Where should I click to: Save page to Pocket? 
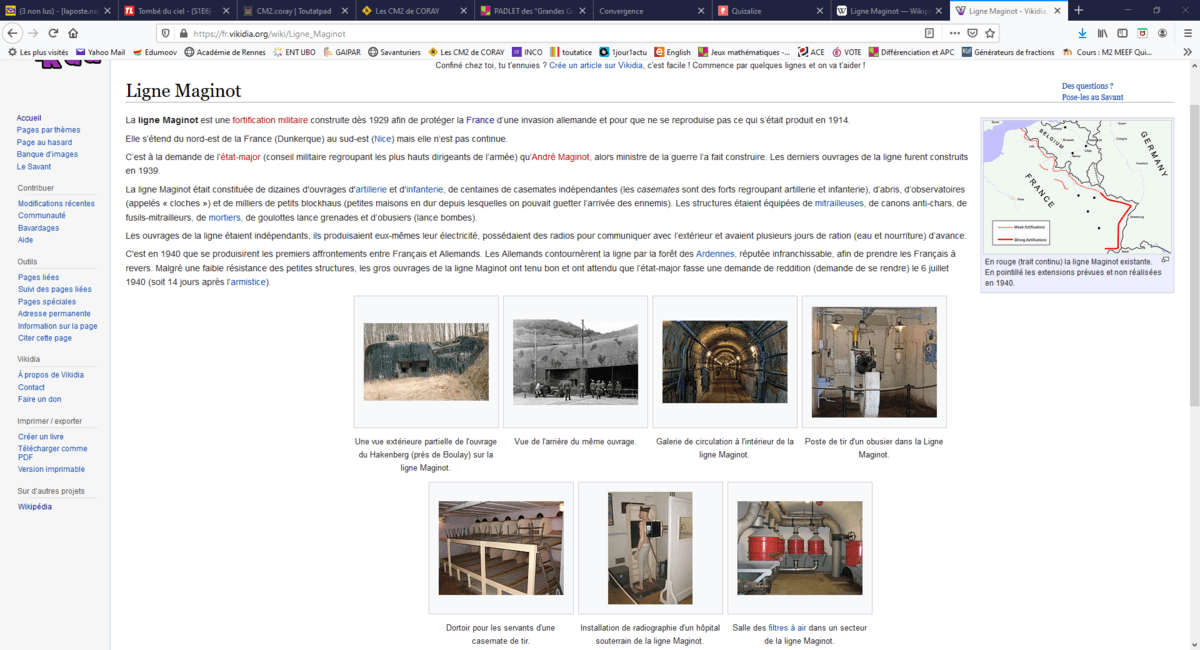click(972, 33)
